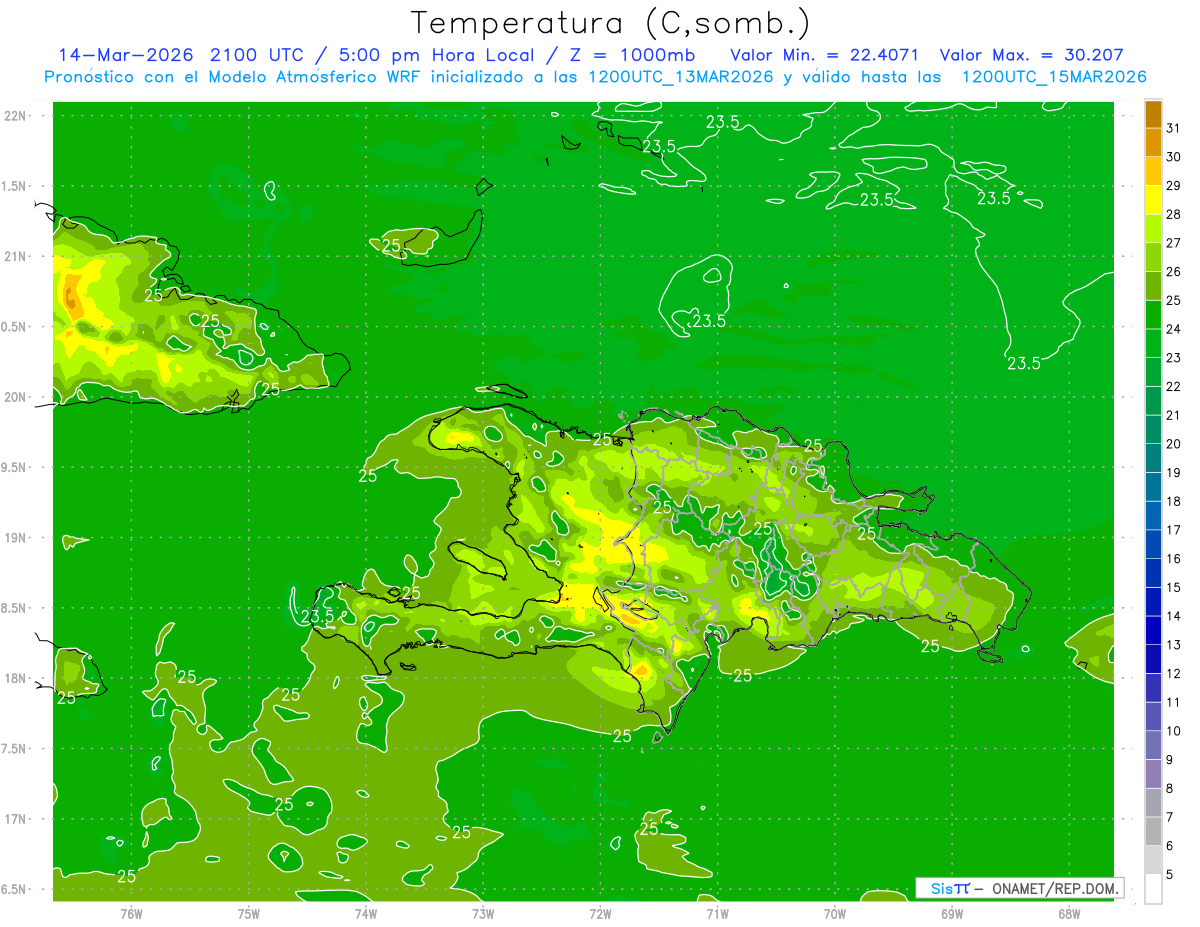Screen dimensions: 1200x927
Task: Click the "21N" latitude axis label
Action: point(16,256)
